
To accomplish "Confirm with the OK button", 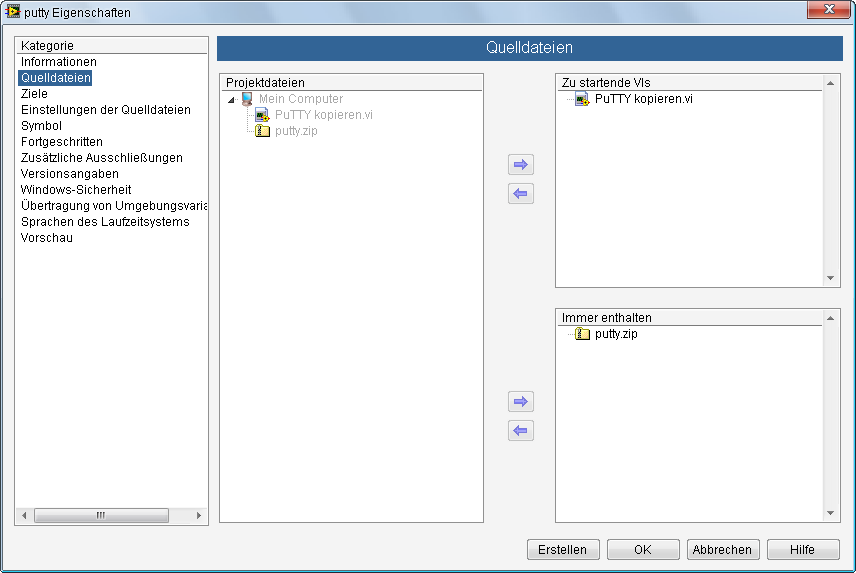I will 643,550.
